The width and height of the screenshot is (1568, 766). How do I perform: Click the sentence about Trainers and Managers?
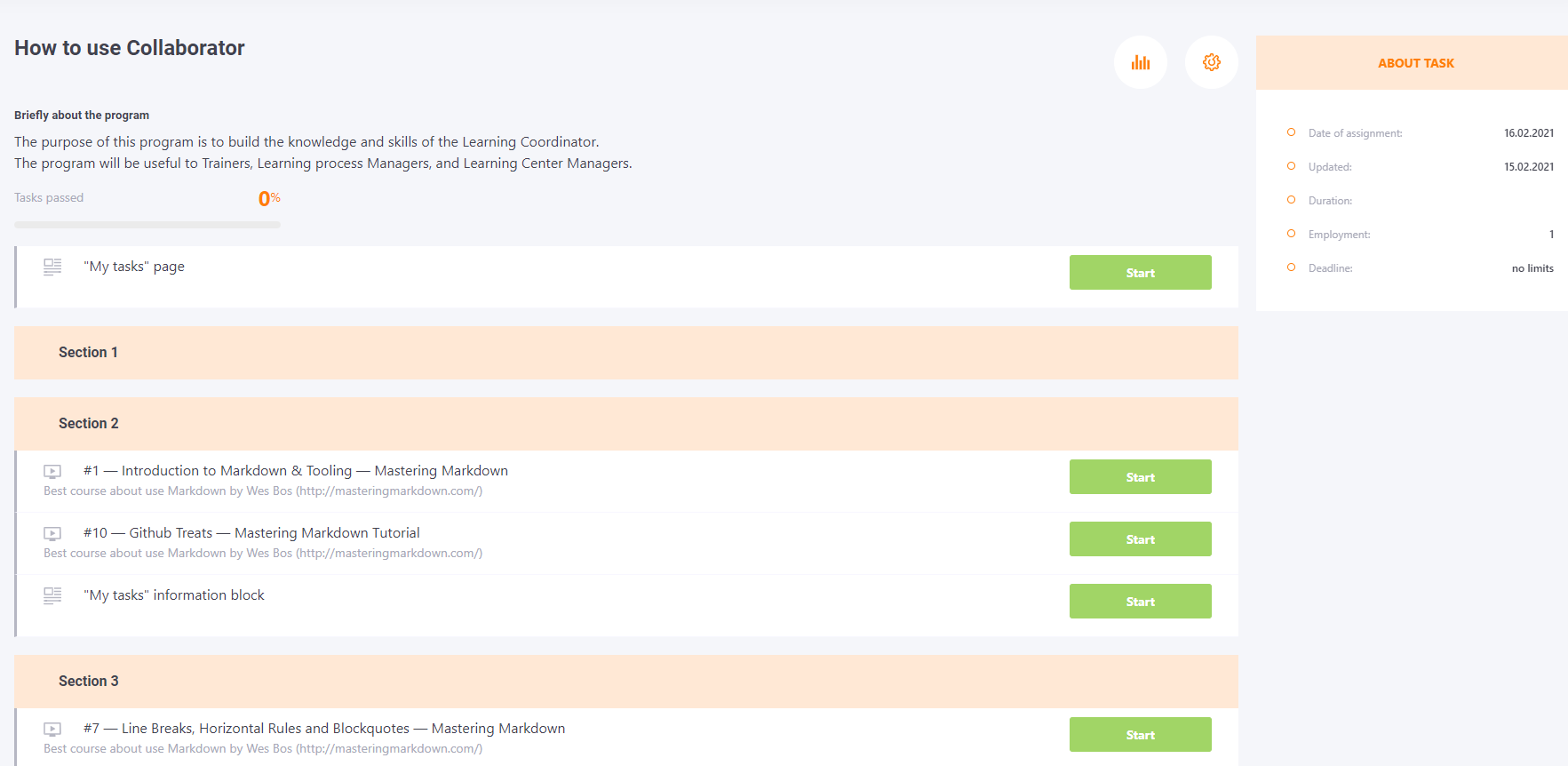[x=323, y=164]
